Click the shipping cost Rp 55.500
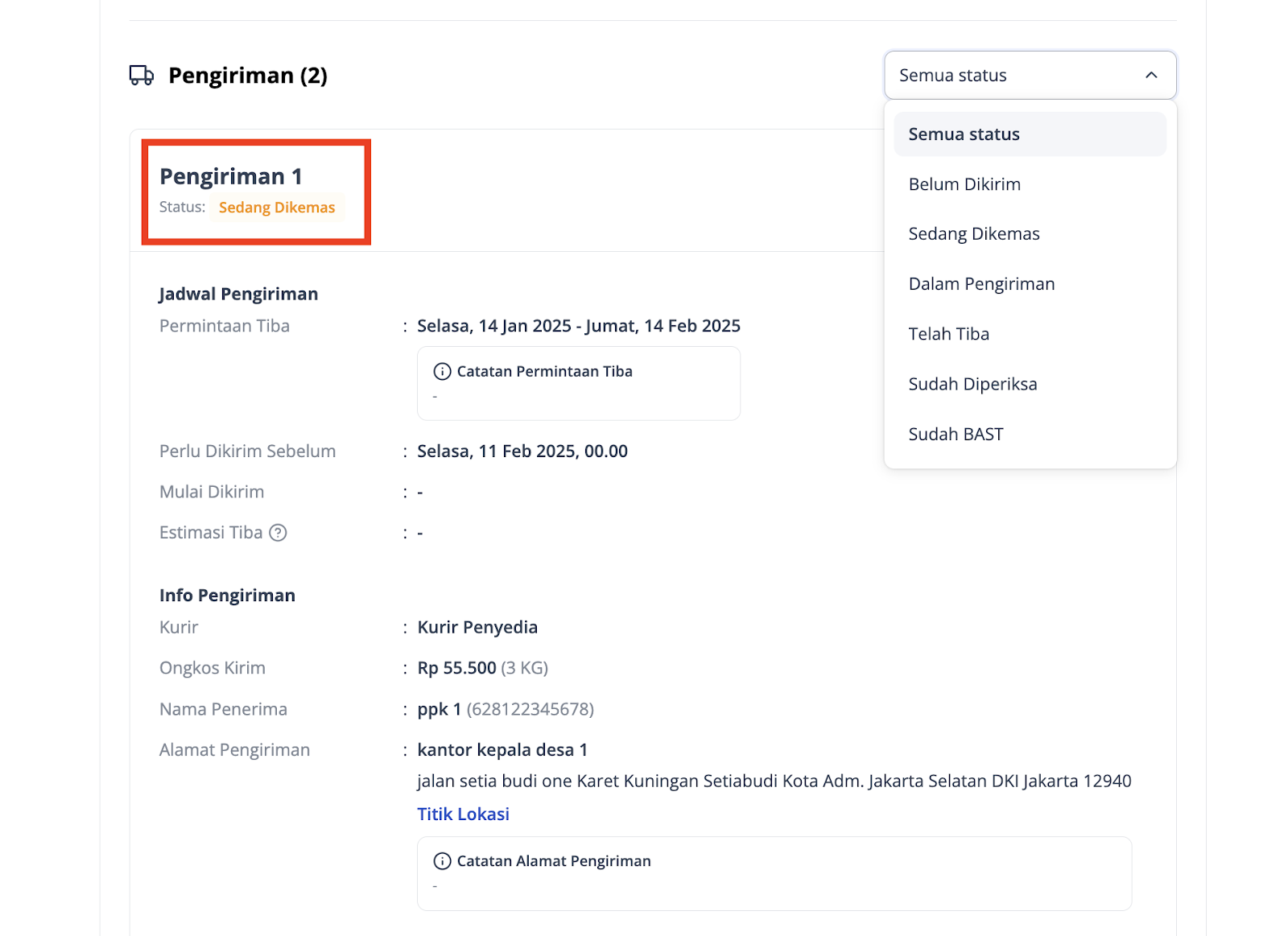This screenshot has height=936, width=1288. coord(456,668)
